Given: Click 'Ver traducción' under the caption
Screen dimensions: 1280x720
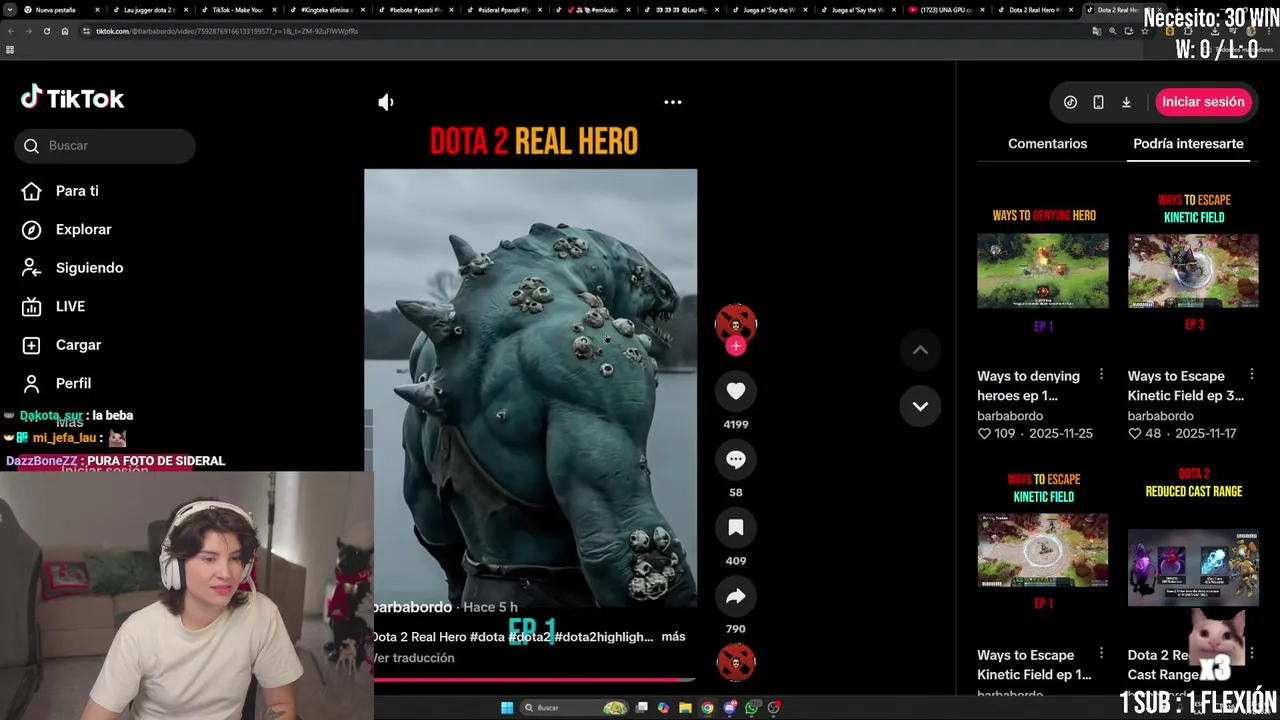Looking at the screenshot, I should [413, 658].
